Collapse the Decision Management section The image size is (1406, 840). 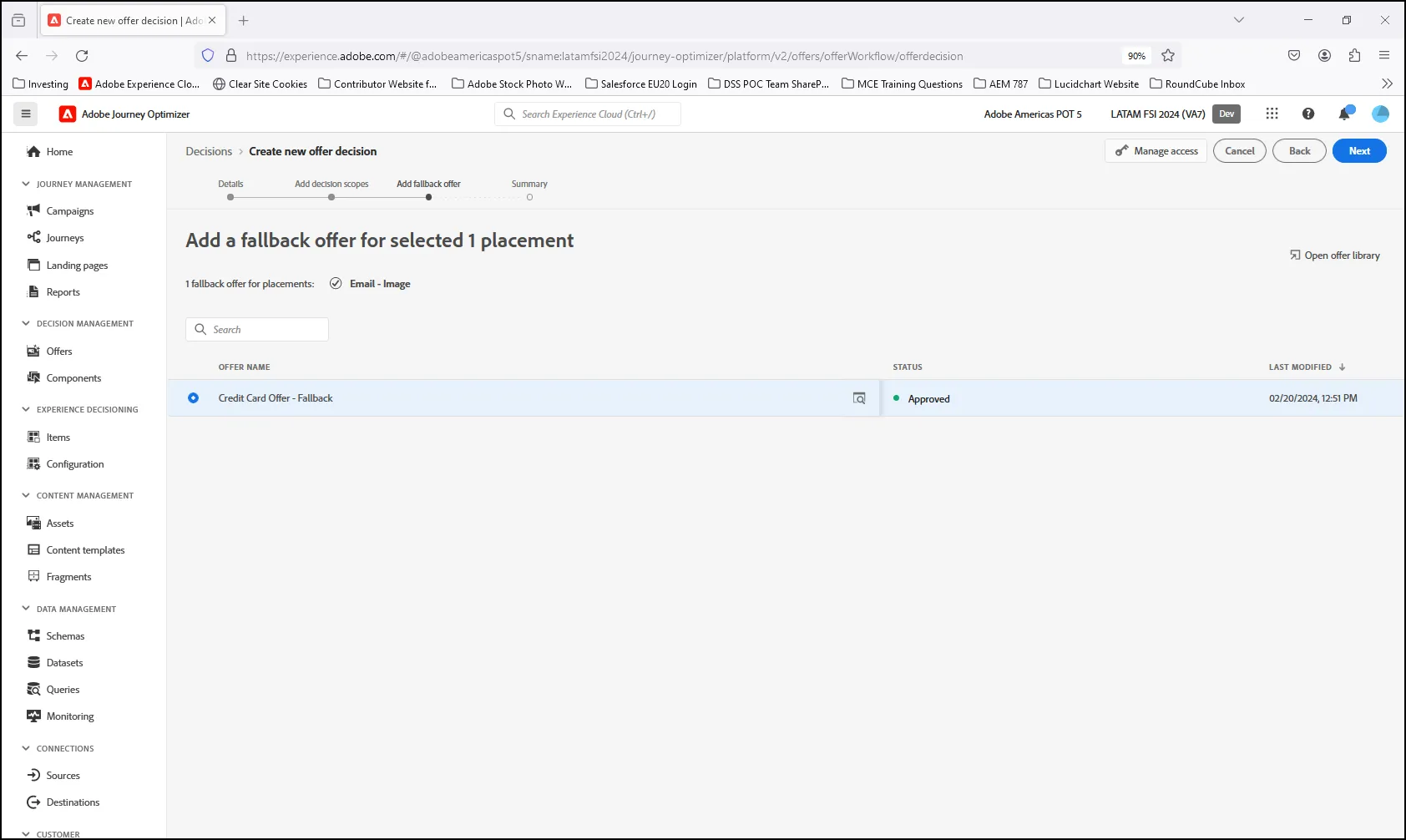[26, 323]
